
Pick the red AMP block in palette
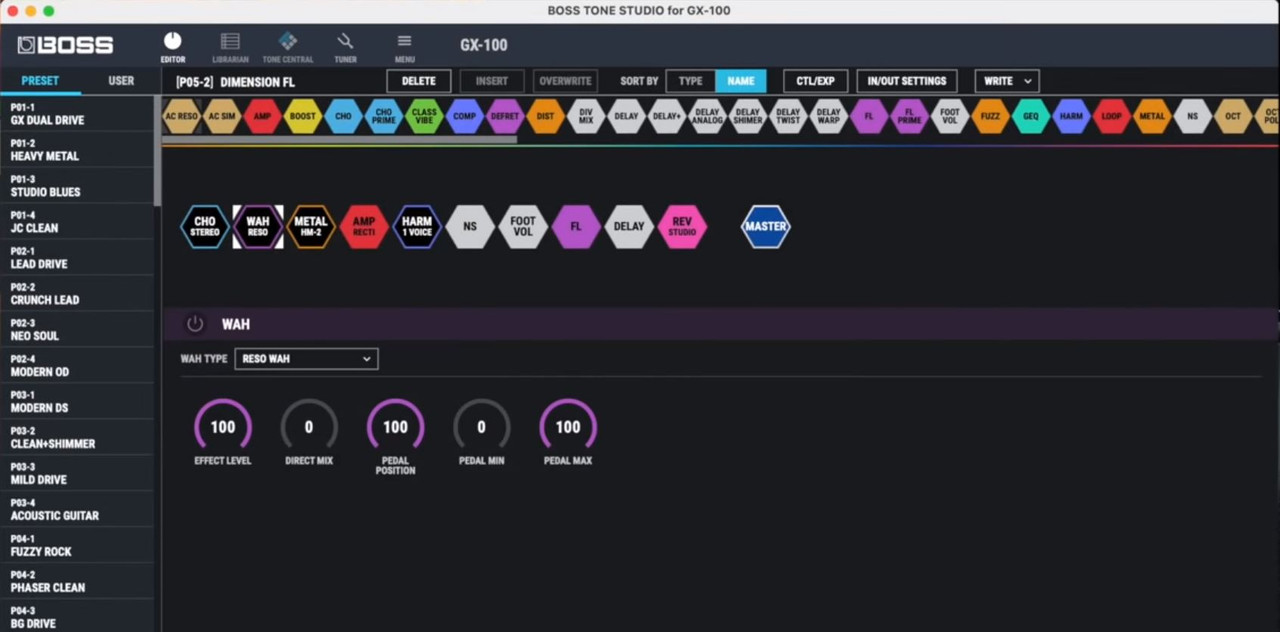pyautogui.click(x=262, y=116)
